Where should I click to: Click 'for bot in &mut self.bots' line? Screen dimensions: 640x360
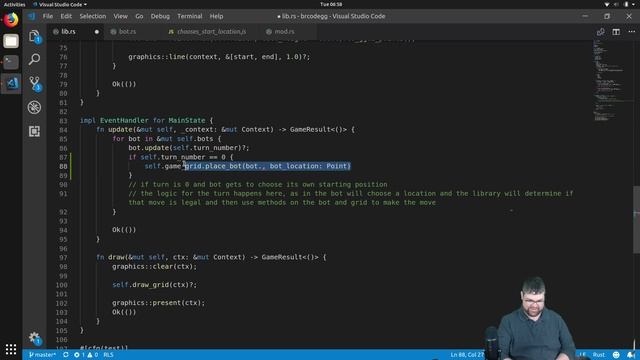[167, 139]
